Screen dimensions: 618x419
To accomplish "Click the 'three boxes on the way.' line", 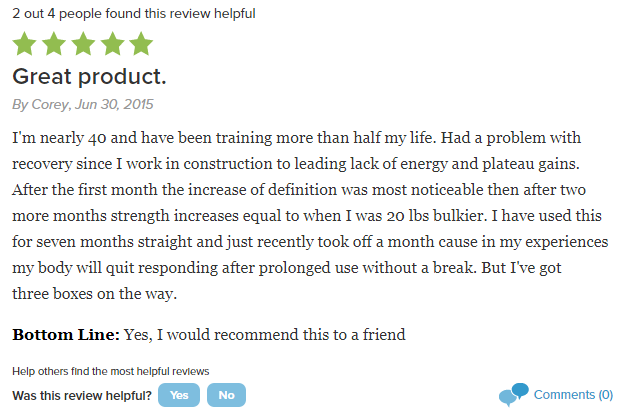I will 95,294.
